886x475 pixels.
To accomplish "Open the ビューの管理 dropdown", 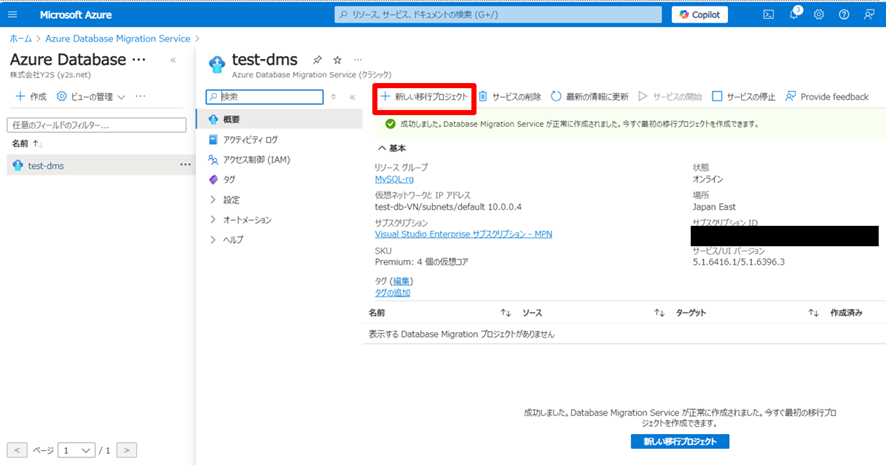I will tap(91, 96).
